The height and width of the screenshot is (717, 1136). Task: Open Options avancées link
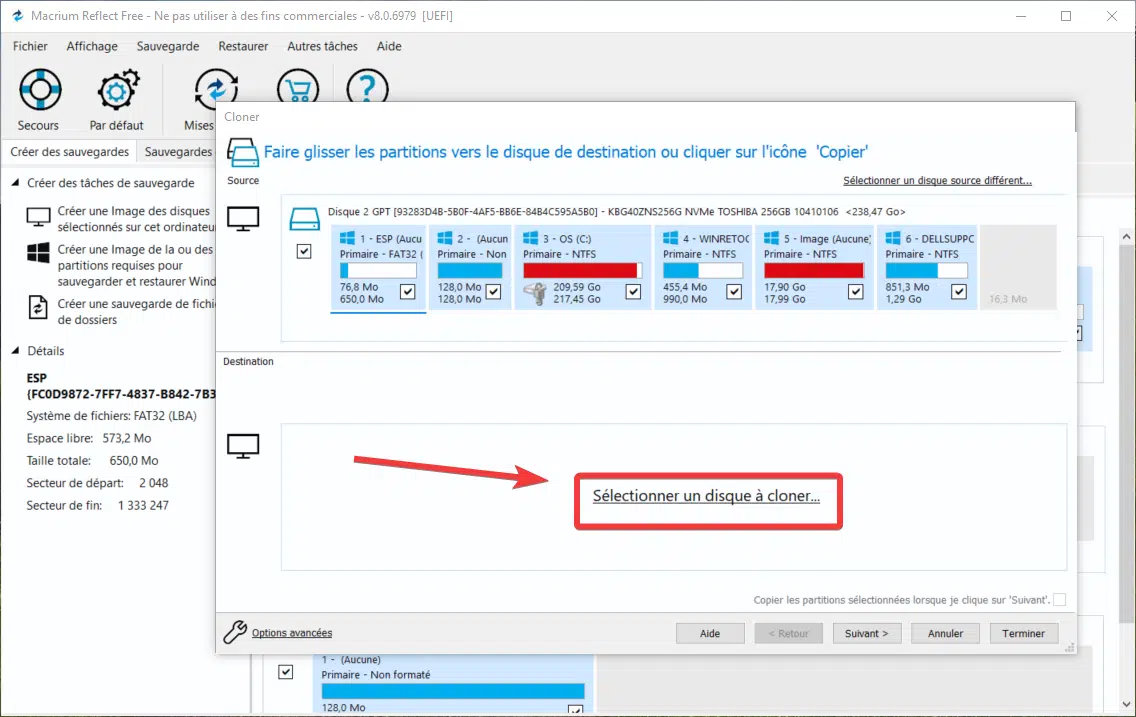tap(292, 633)
